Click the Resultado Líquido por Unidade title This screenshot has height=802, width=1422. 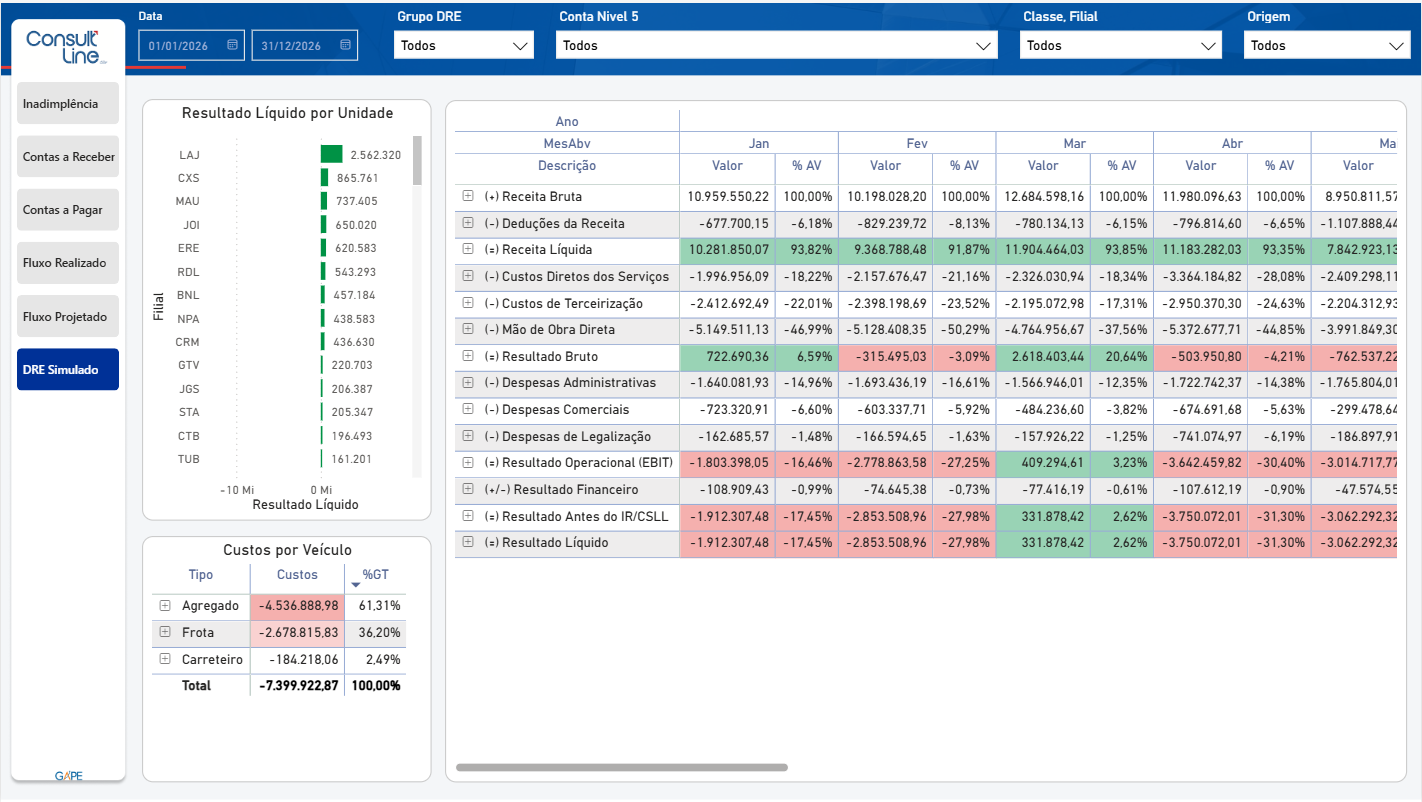287,113
